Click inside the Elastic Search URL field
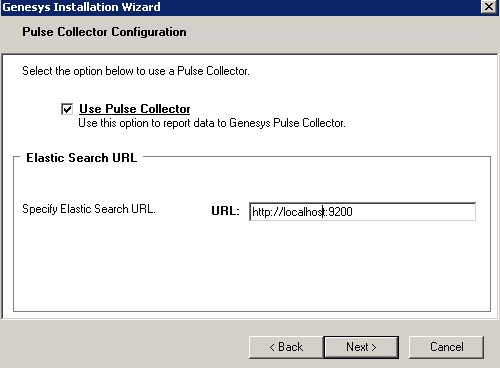Image resolution: width=500 pixels, height=368 pixels. point(362,212)
